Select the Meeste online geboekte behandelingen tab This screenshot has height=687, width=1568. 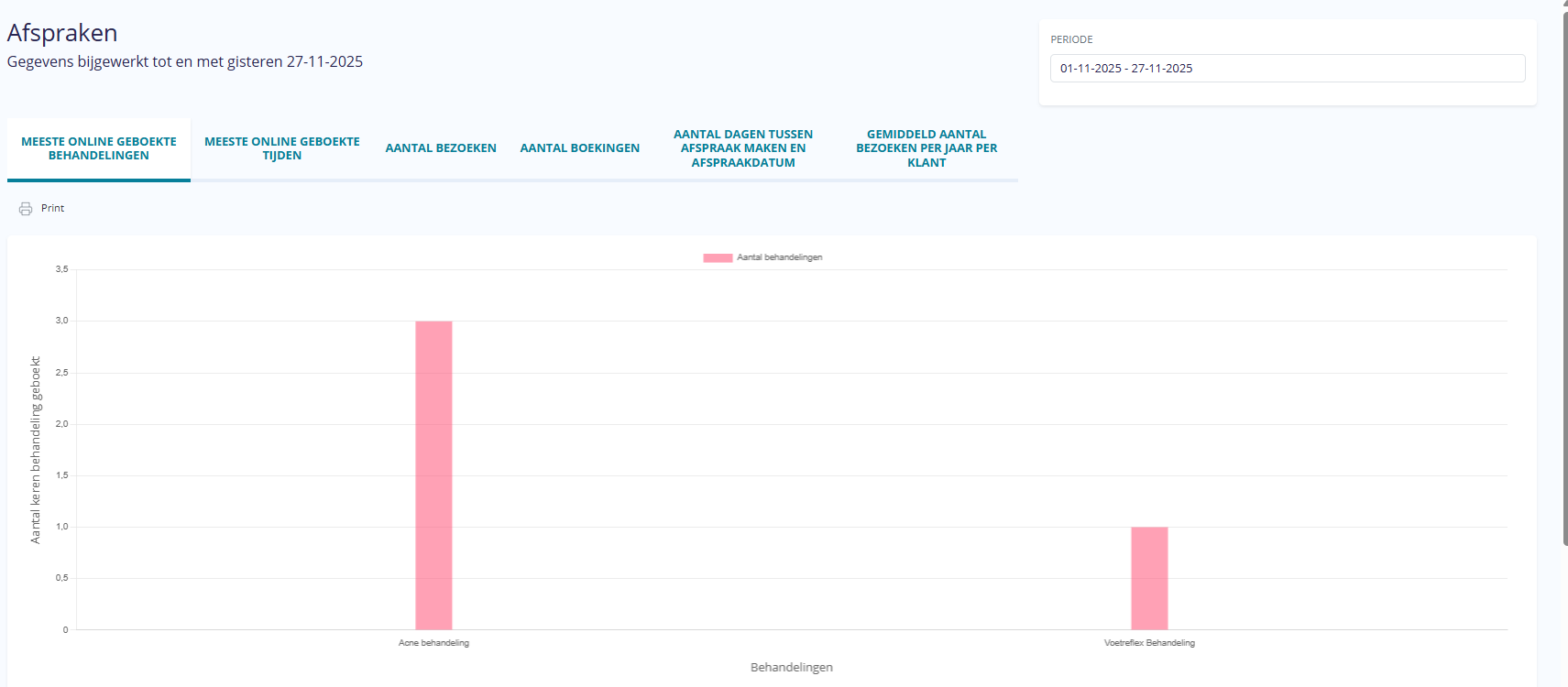99,148
